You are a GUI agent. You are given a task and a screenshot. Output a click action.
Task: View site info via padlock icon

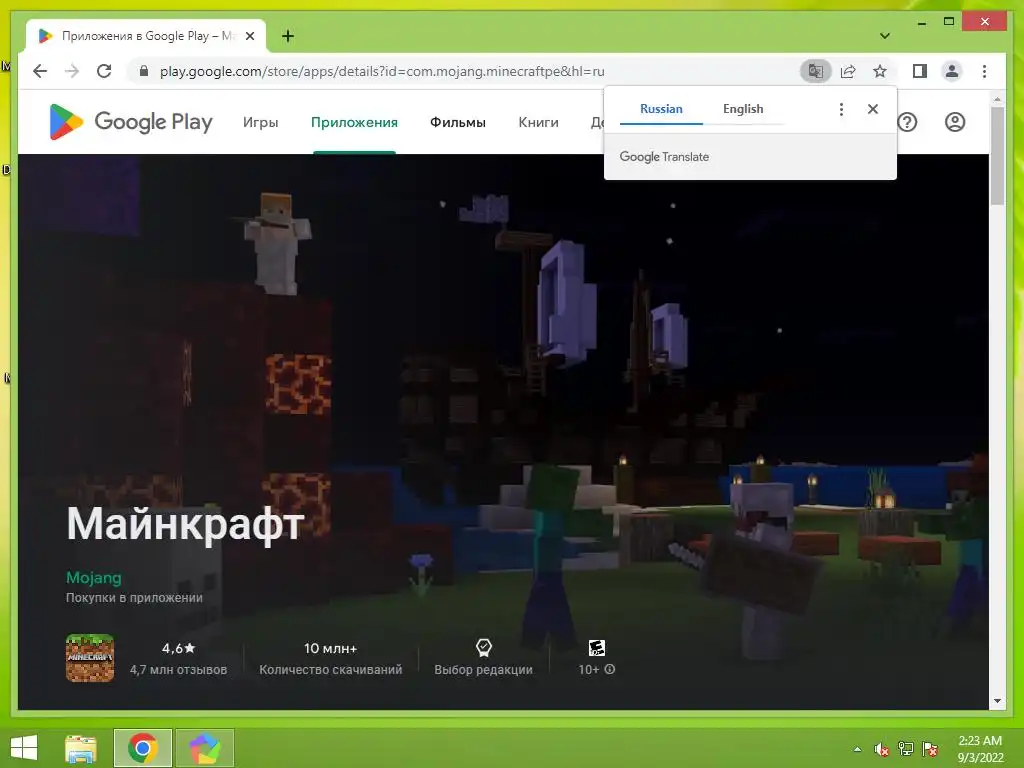point(144,71)
